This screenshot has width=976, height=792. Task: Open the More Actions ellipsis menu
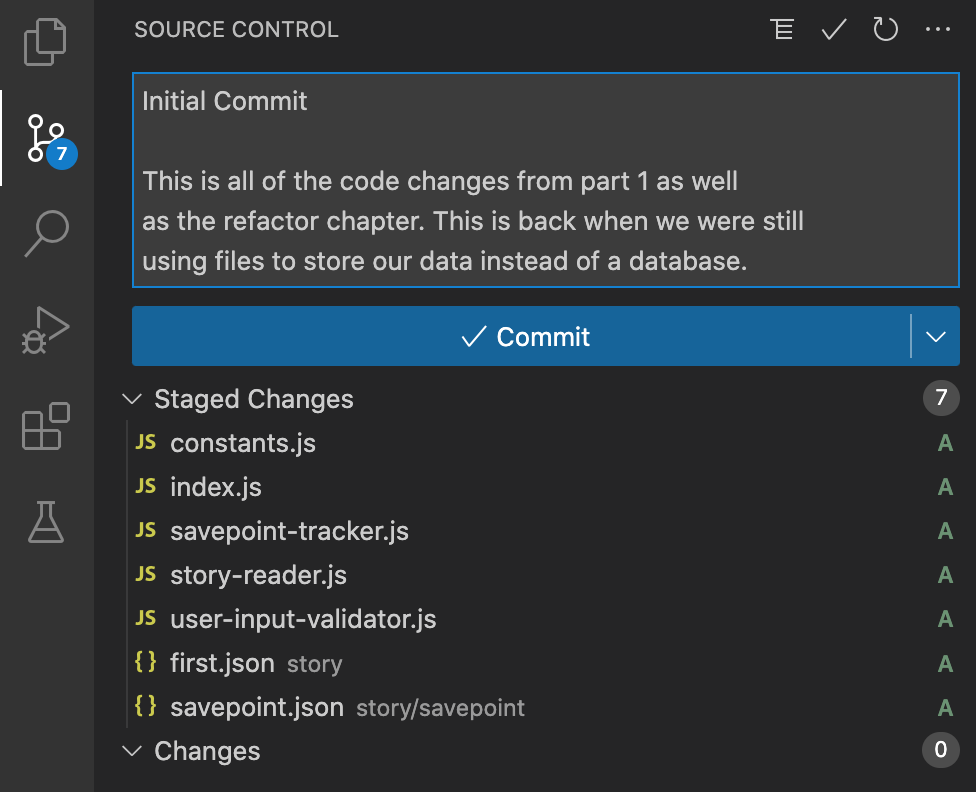tap(937, 29)
